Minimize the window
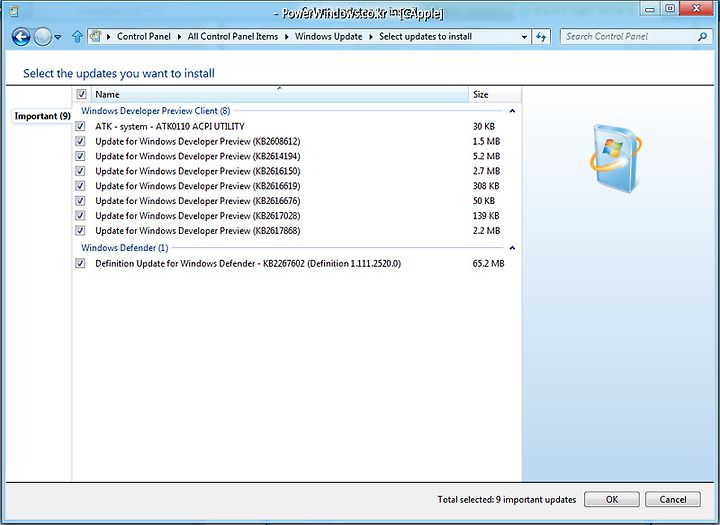This screenshot has height=525, width=720. click(x=649, y=9)
